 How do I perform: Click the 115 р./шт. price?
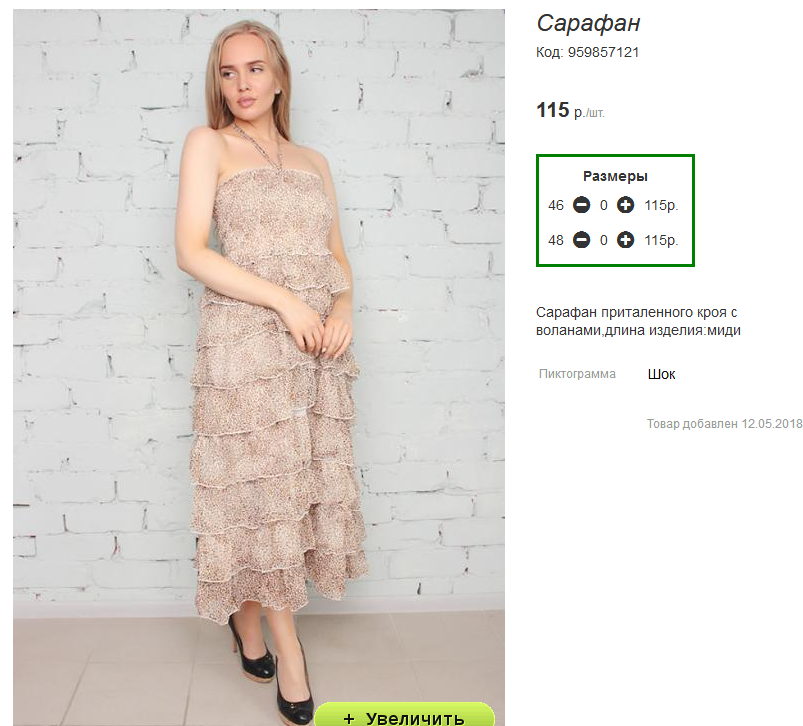coord(570,111)
